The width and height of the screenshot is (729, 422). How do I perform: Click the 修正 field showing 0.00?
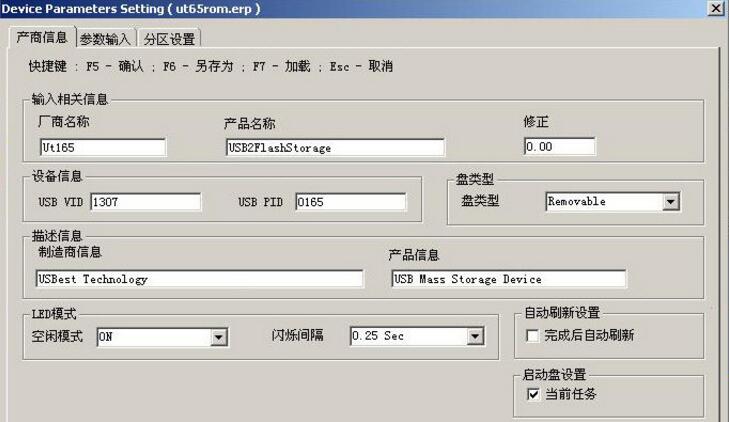(x=559, y=146)
